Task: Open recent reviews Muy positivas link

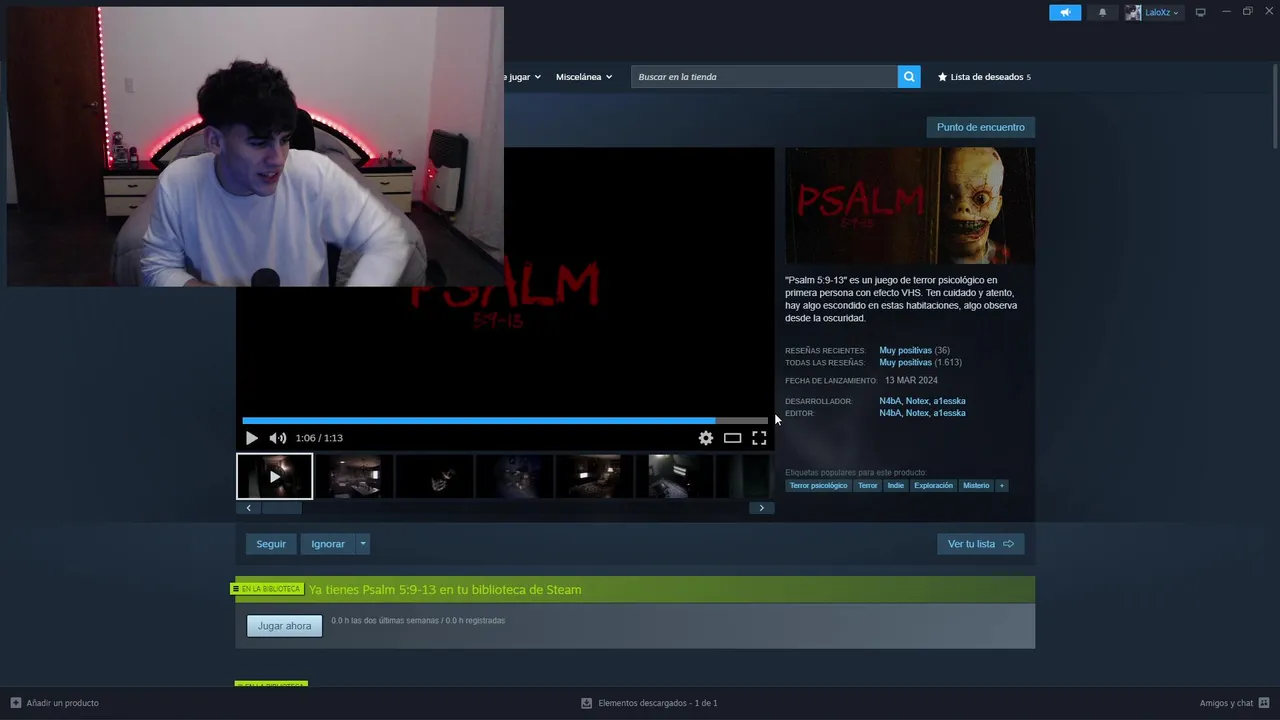Action: (x=905, y=351)
